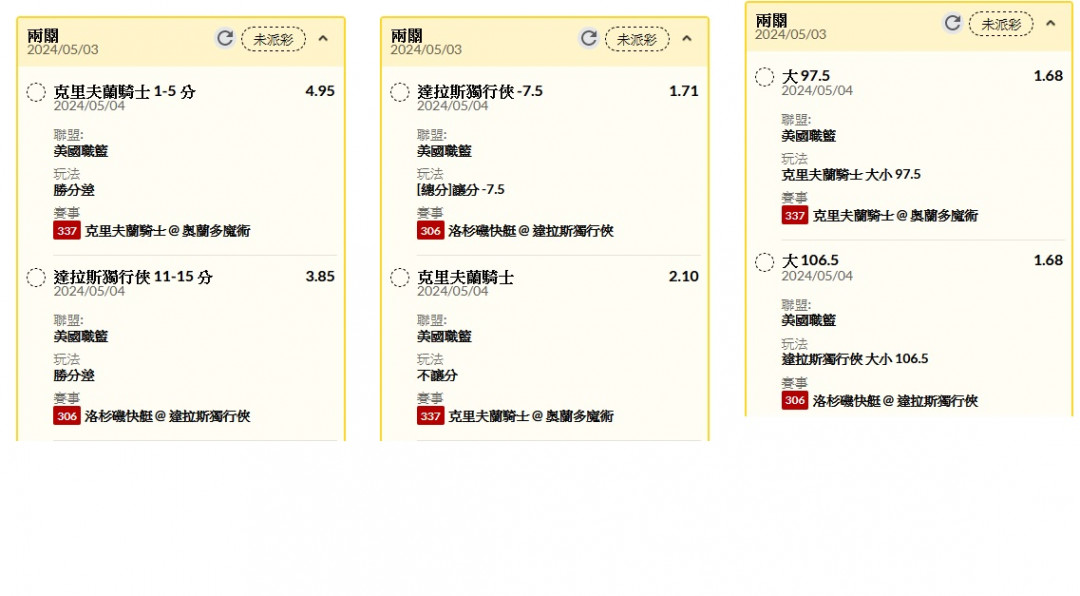This screenshot has width=1080, height=596.
Task: Select circle beside 達拉斯獨行俠 11-15 分
Action: pos(36,277)
